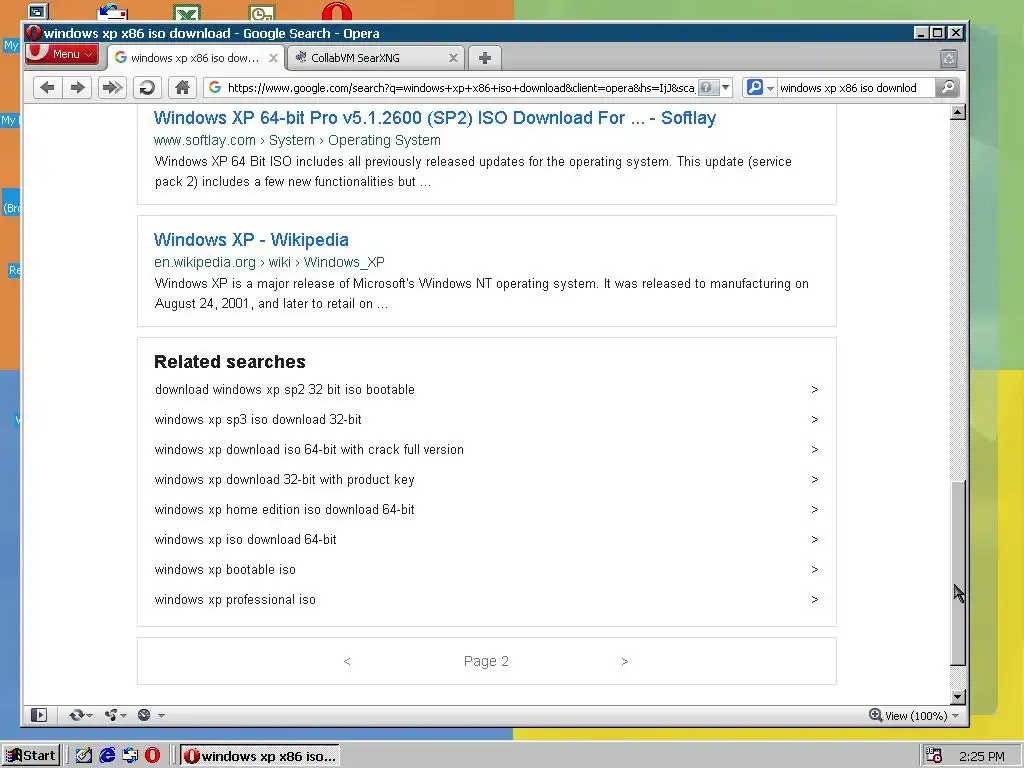
Task: Click the vertical scrollbar thumb
Action: 957,573
